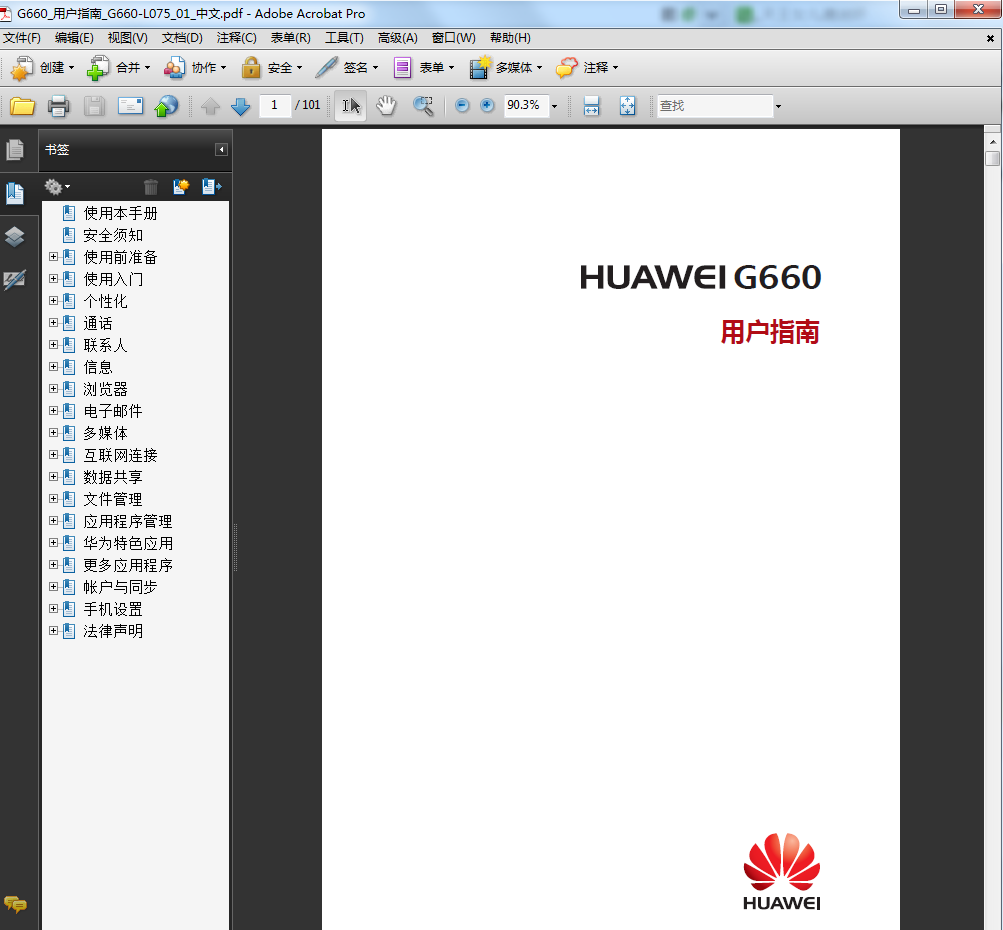Click the Zoom In plus button
This screenshot has height=930, width=1003.
[x=487, y=106]
